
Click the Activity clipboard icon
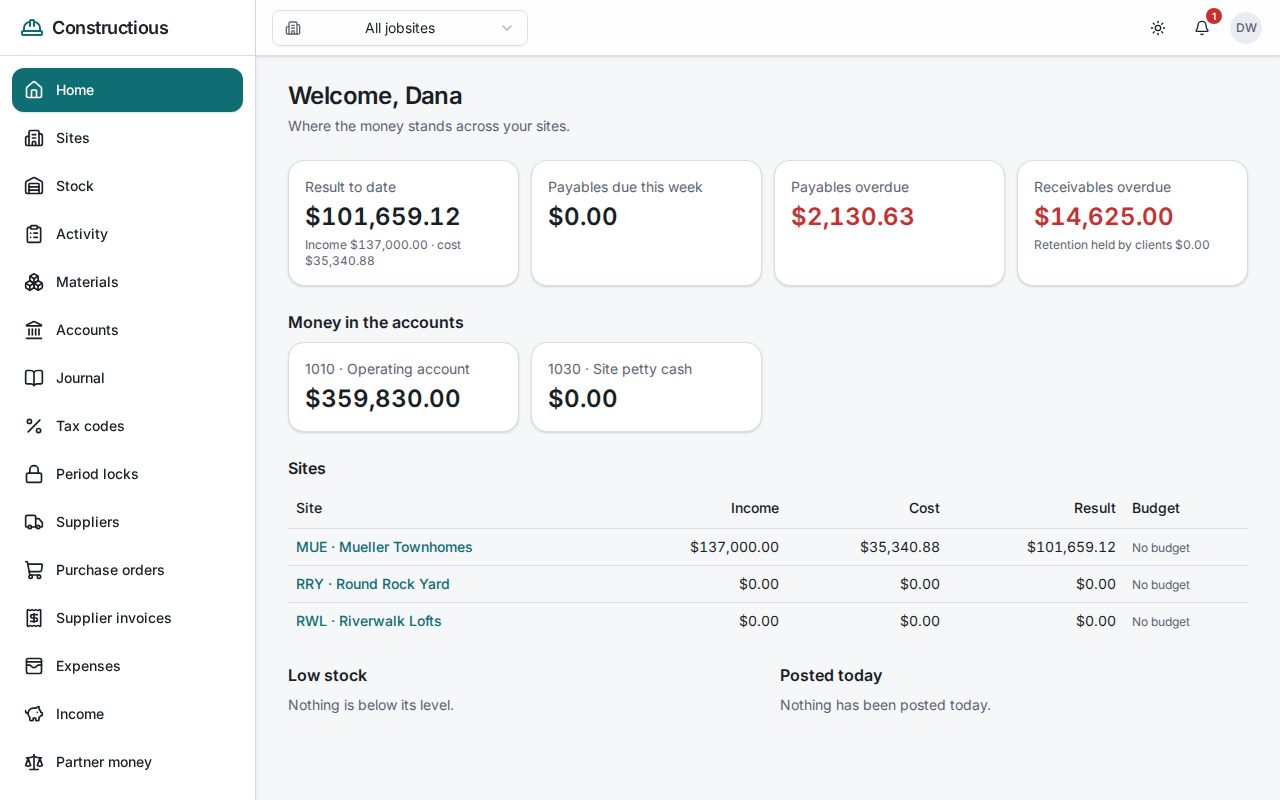click(x=34, y=234)
